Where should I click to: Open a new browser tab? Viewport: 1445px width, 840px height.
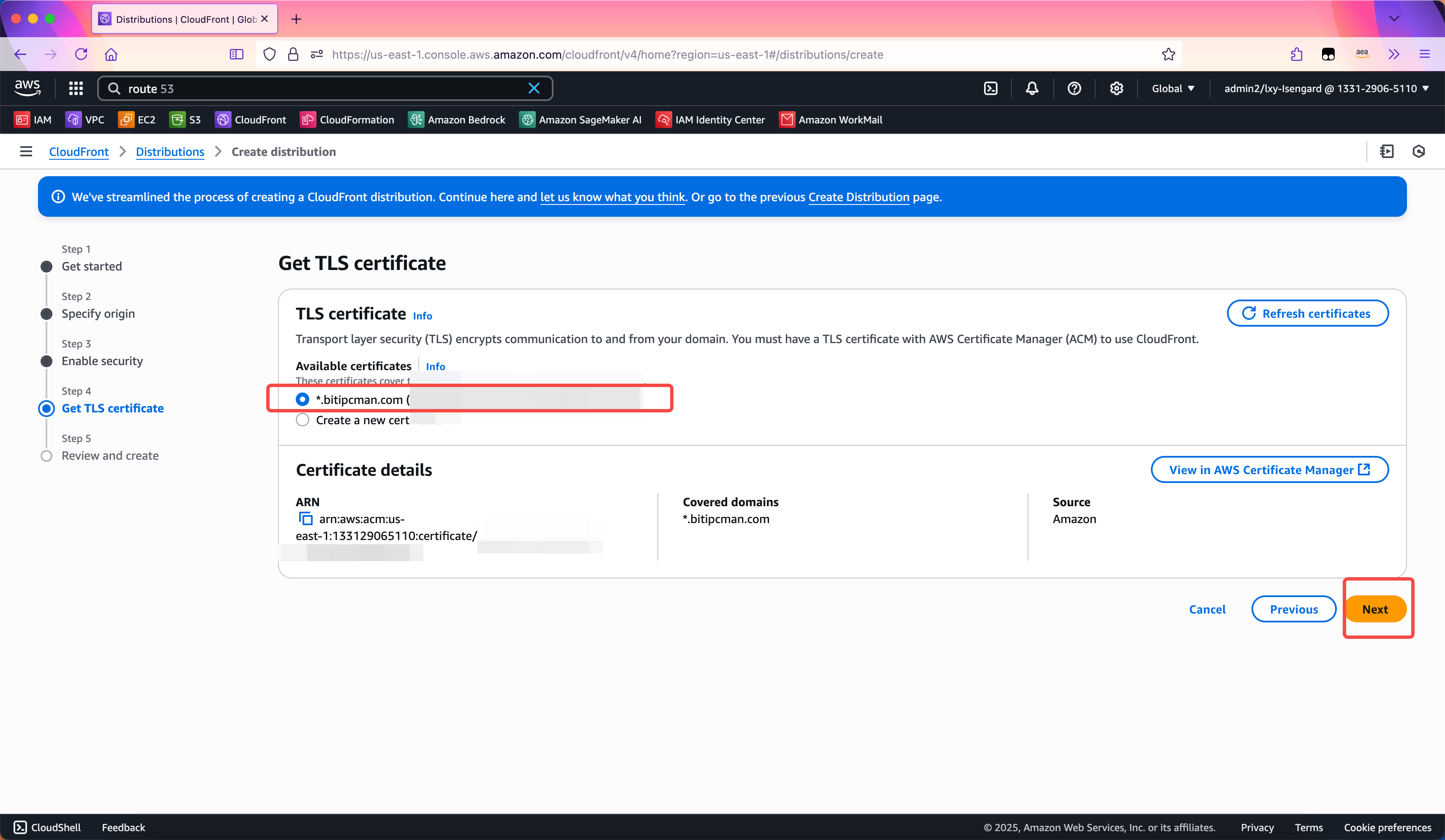click(296, 19)
